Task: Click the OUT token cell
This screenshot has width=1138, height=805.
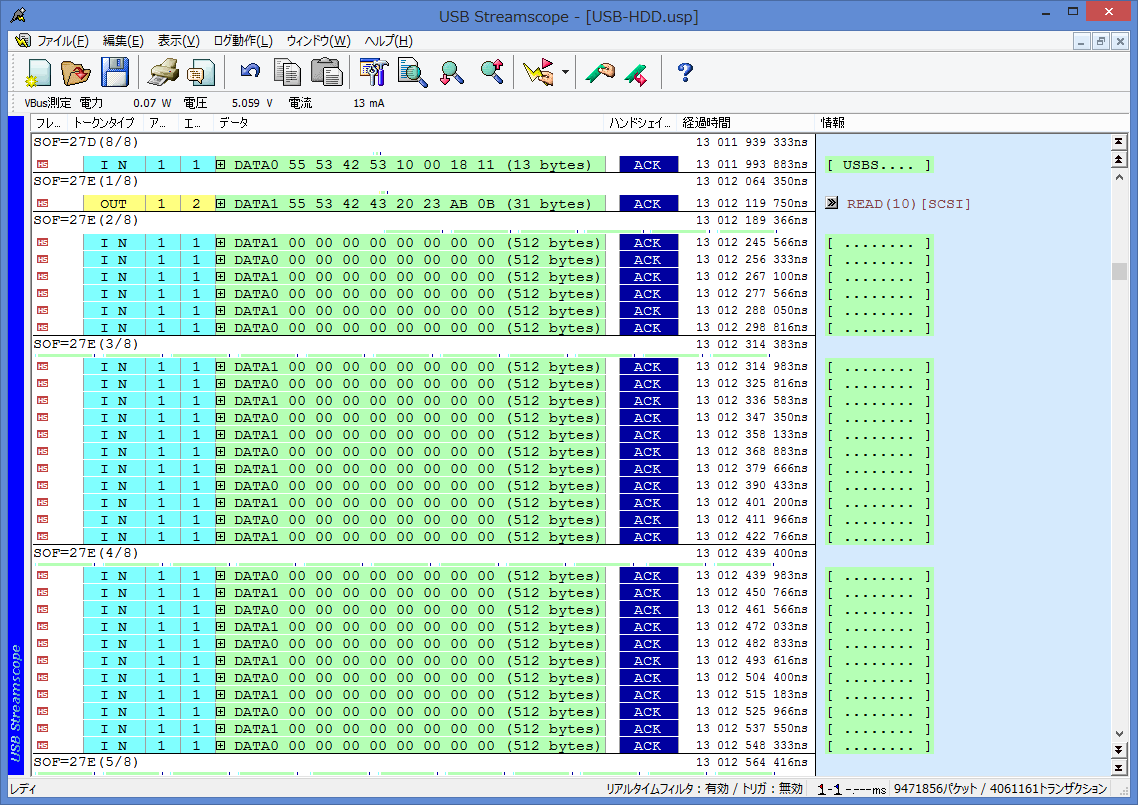Action: [x=114, y=204]
